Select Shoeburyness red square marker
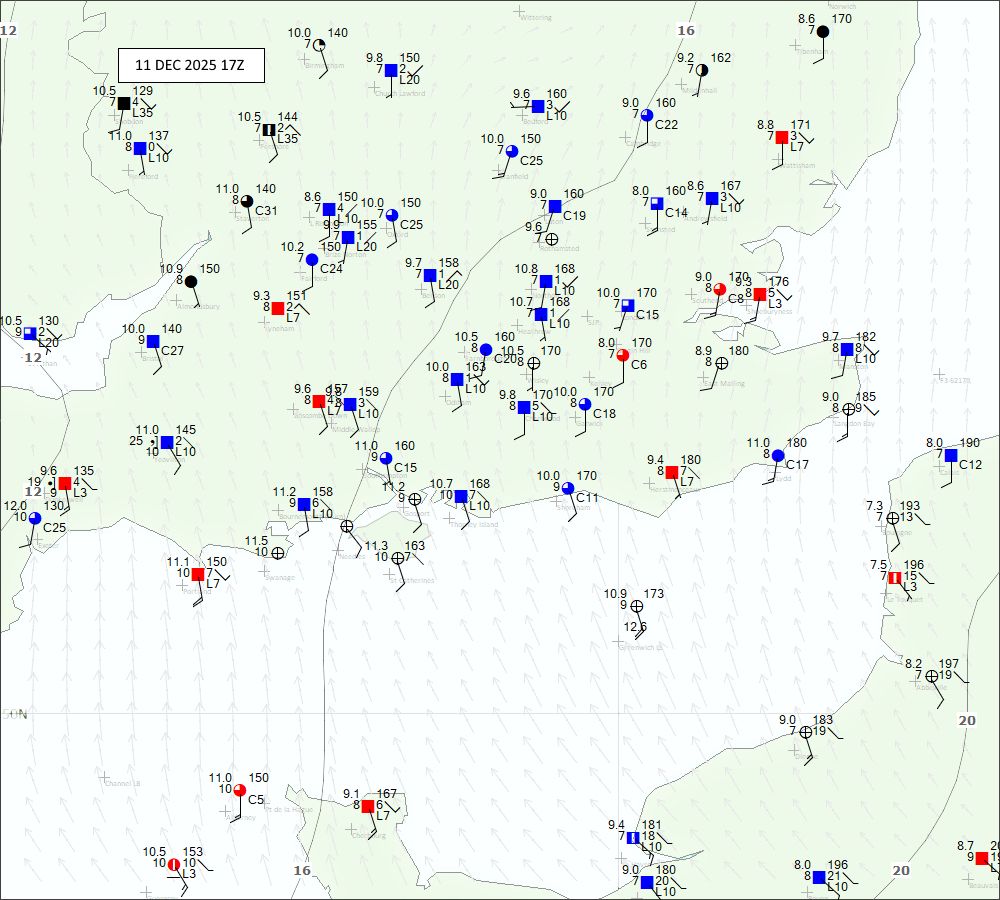 (760, 294)
